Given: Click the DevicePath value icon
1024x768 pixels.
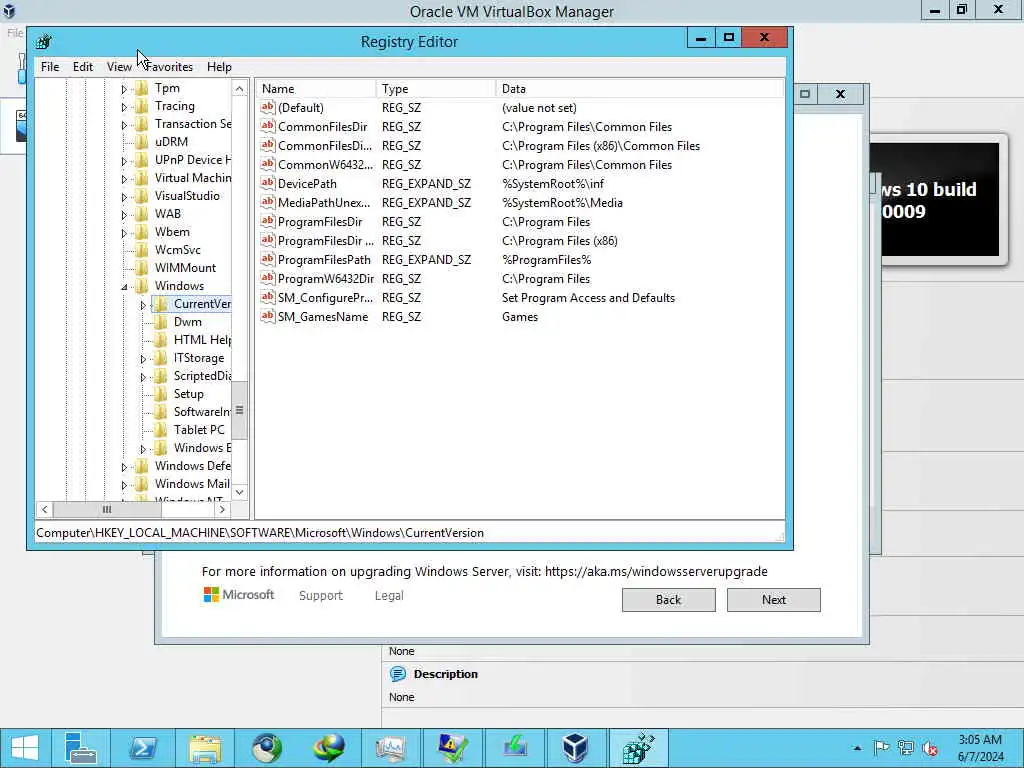Looking at the screenshot, I should click(x=267, y=183).
